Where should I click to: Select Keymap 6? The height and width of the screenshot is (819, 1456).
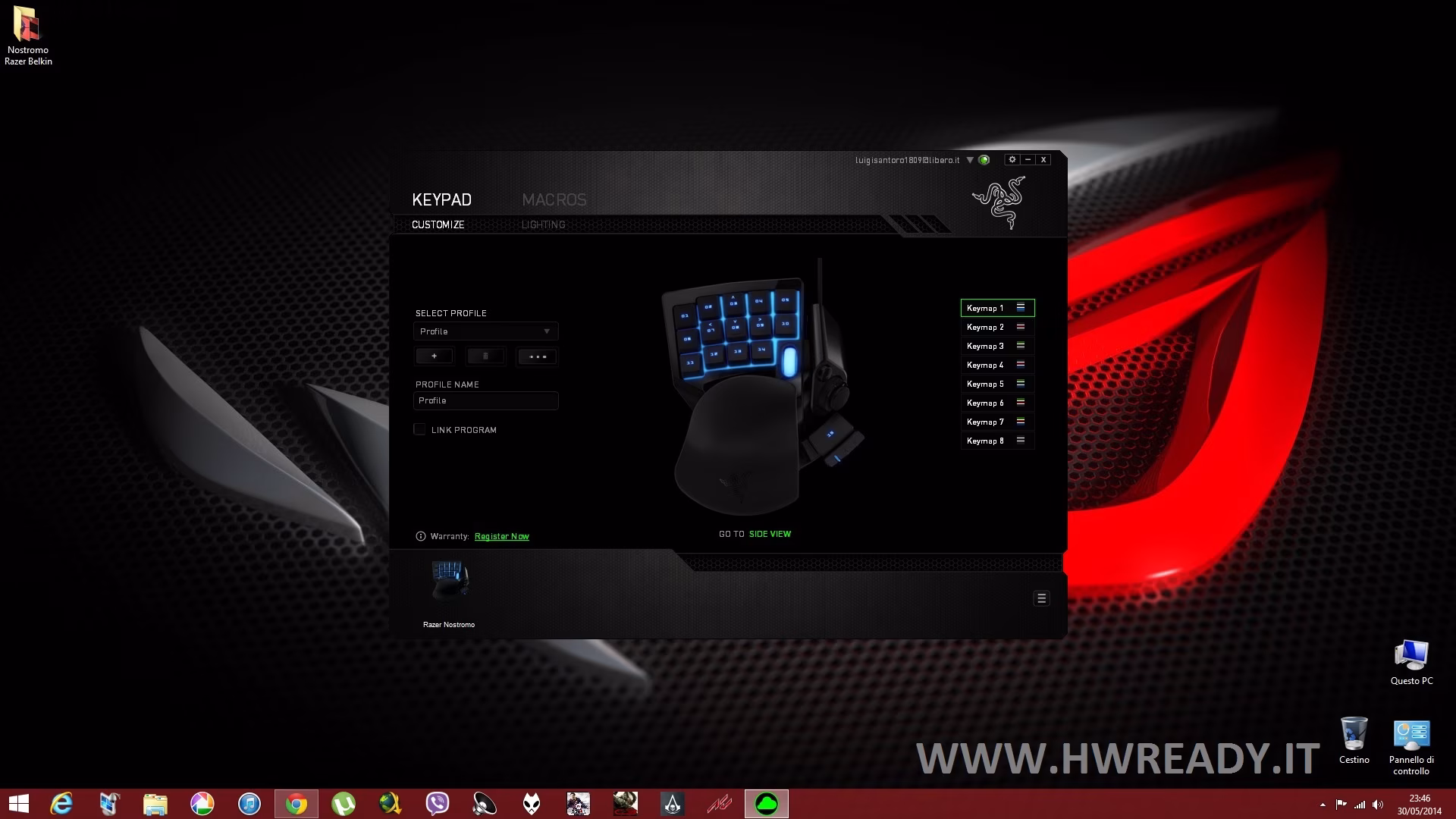pos(997,403)
